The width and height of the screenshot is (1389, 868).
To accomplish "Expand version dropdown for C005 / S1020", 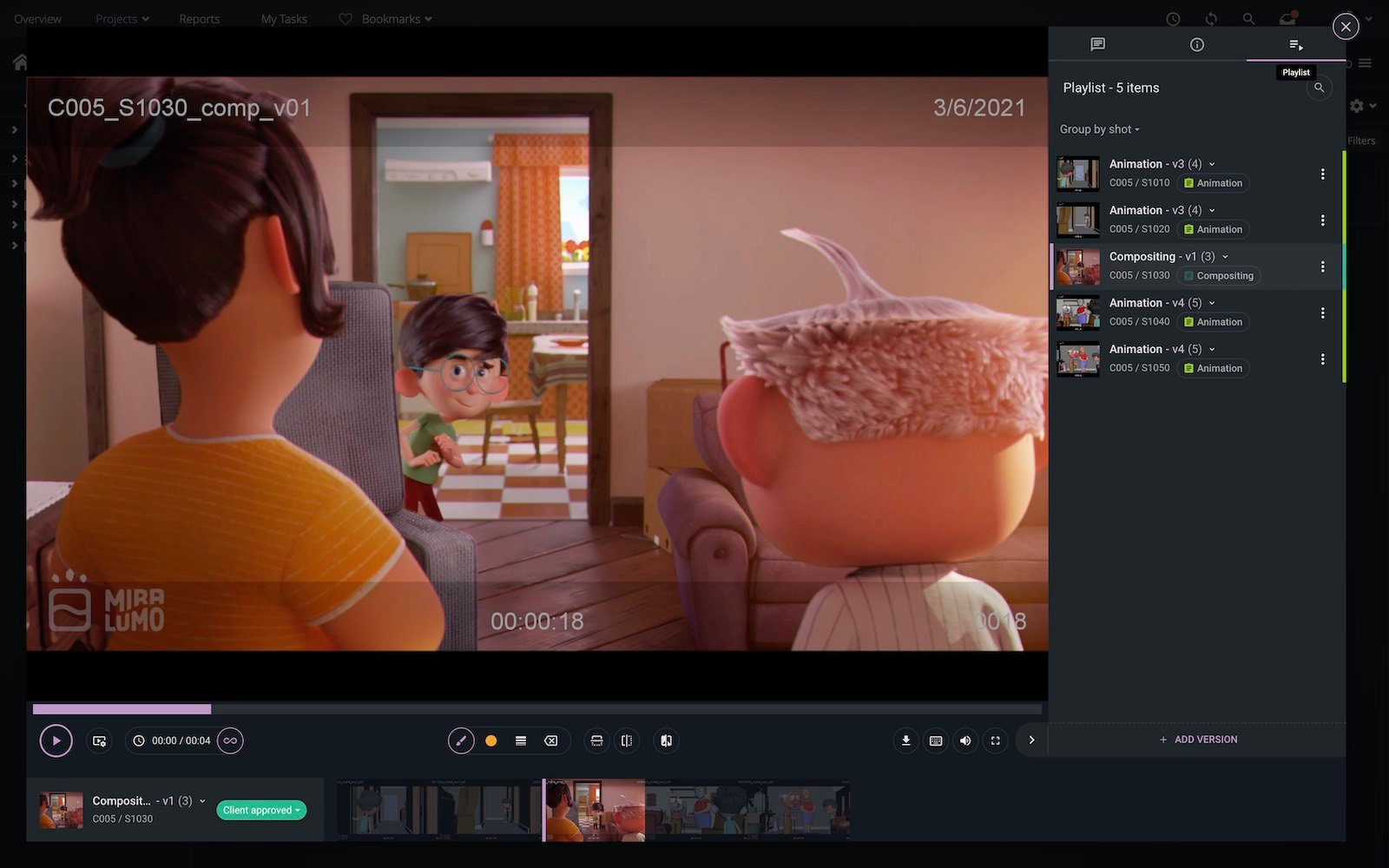I will [x=1212, y=210].
